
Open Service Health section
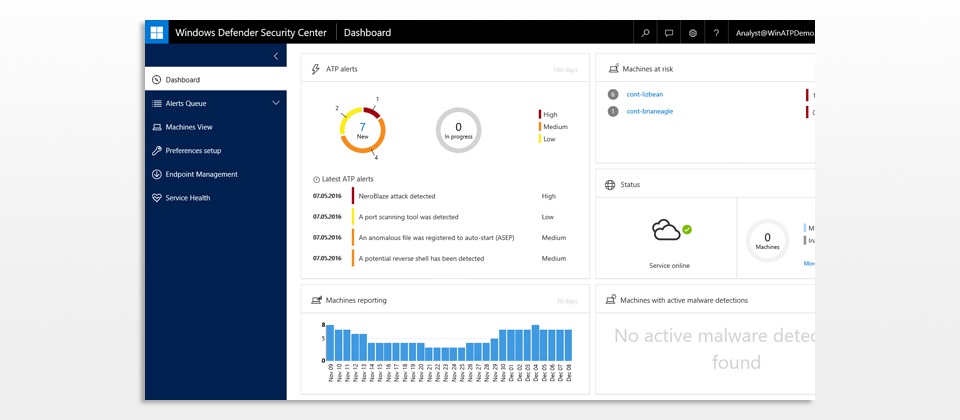[x=187, y=198]
